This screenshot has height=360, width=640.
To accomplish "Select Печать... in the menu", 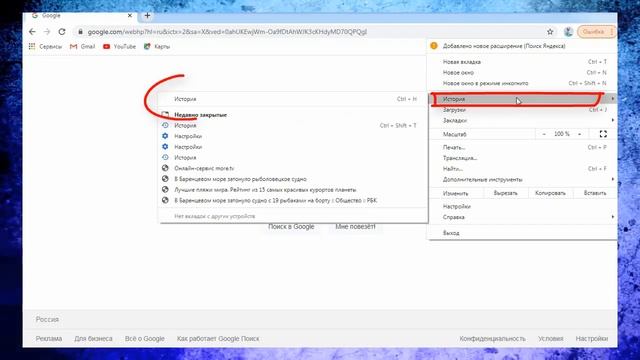I will click(522, 147).
